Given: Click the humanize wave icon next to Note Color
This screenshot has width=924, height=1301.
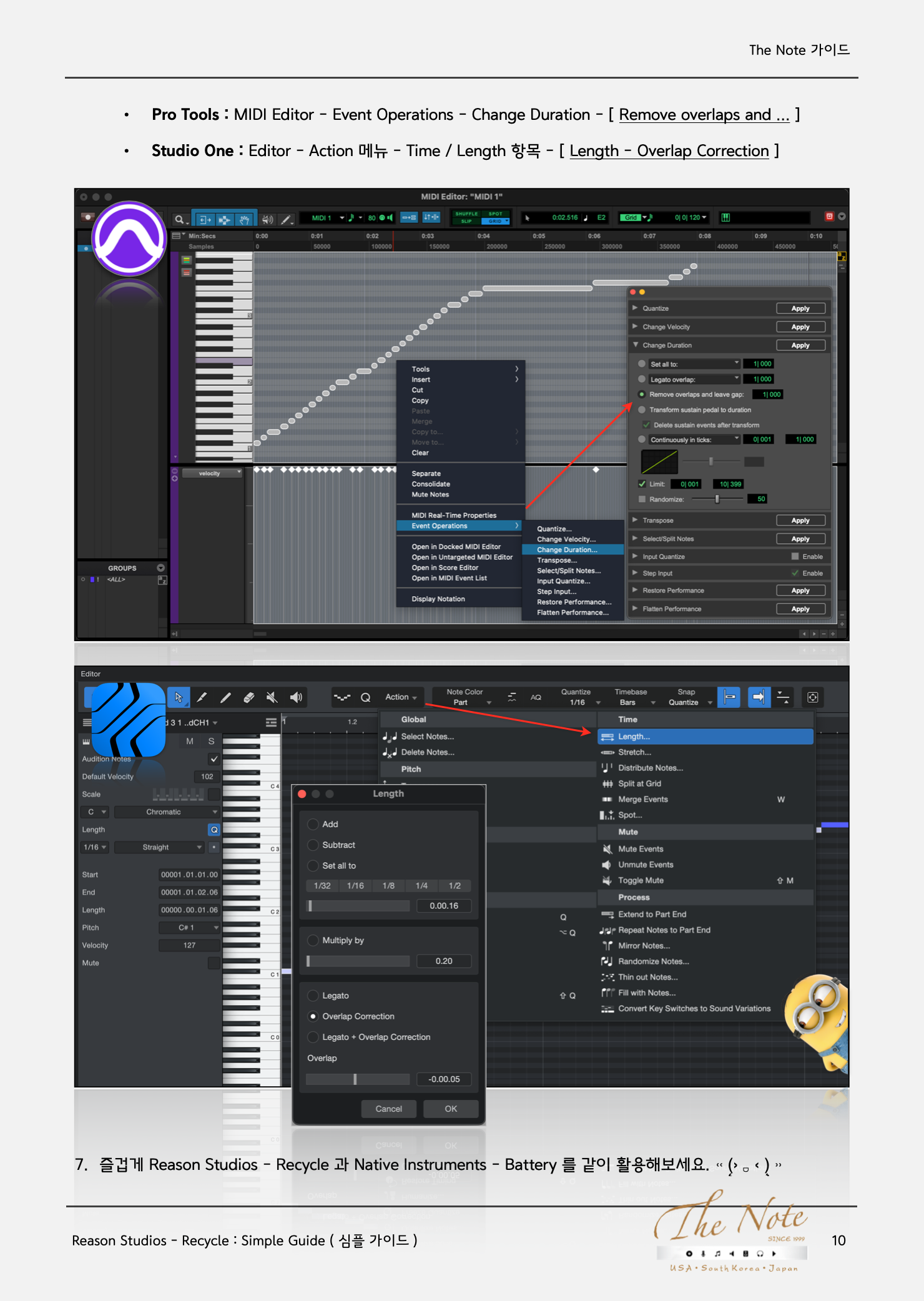Looking at the screenshot, I should tap(512, 697).
